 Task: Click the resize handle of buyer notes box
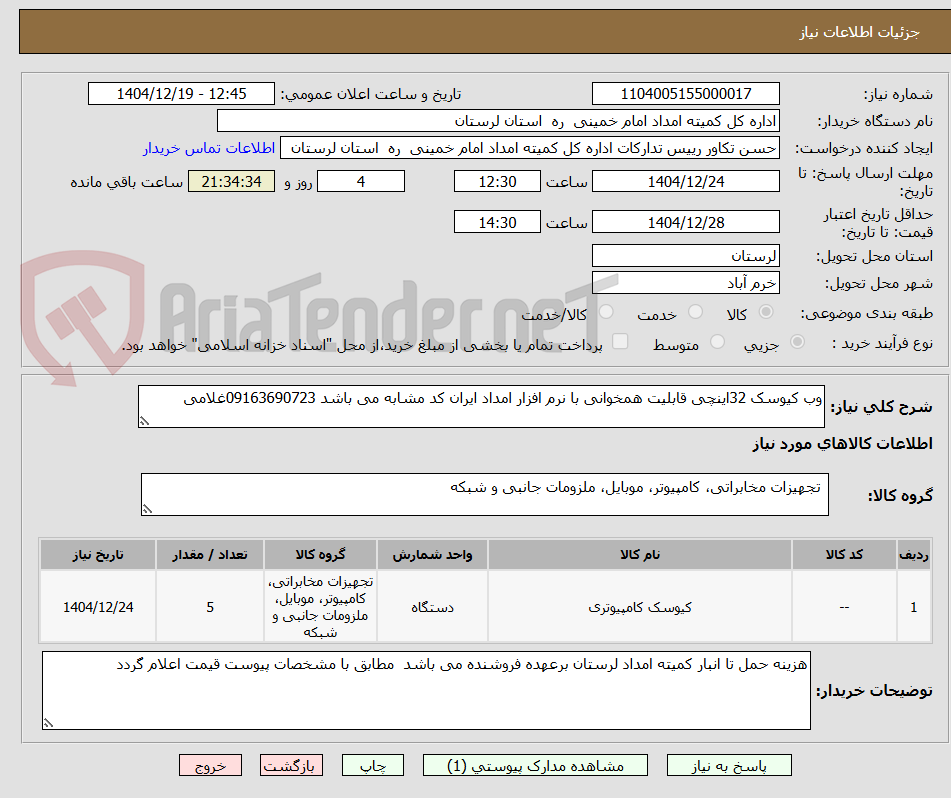[x=49, y=723]
